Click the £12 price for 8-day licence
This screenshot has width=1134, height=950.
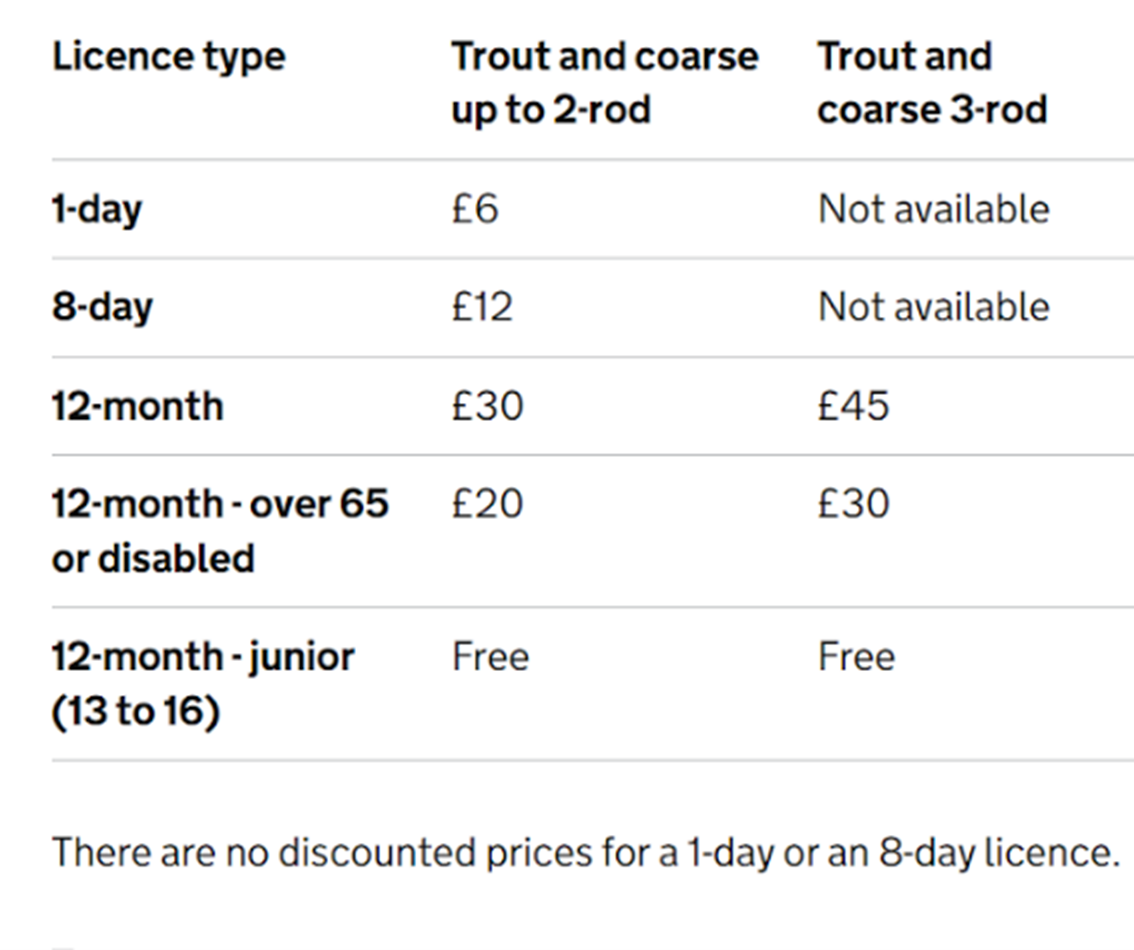(x=482, y=307)
